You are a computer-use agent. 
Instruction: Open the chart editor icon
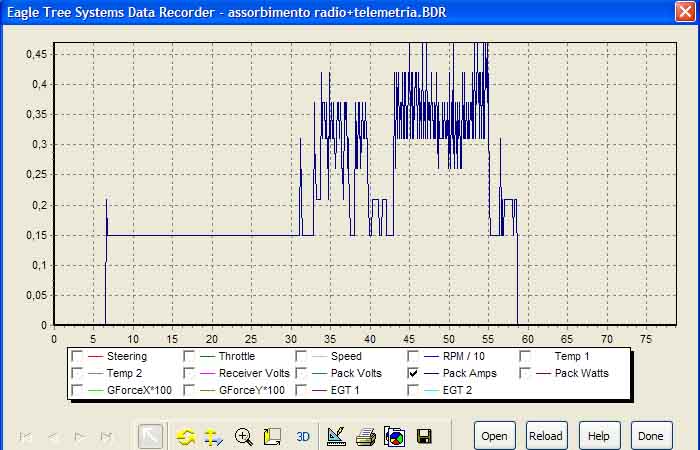[336, 436]
